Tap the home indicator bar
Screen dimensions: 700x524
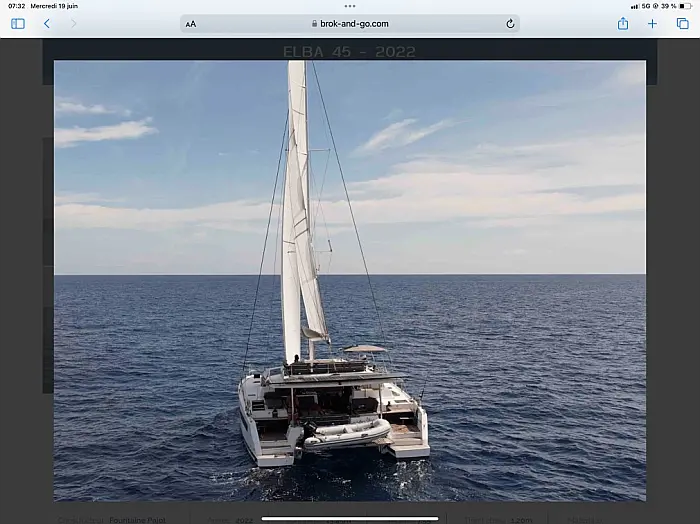tap(350, 519)
